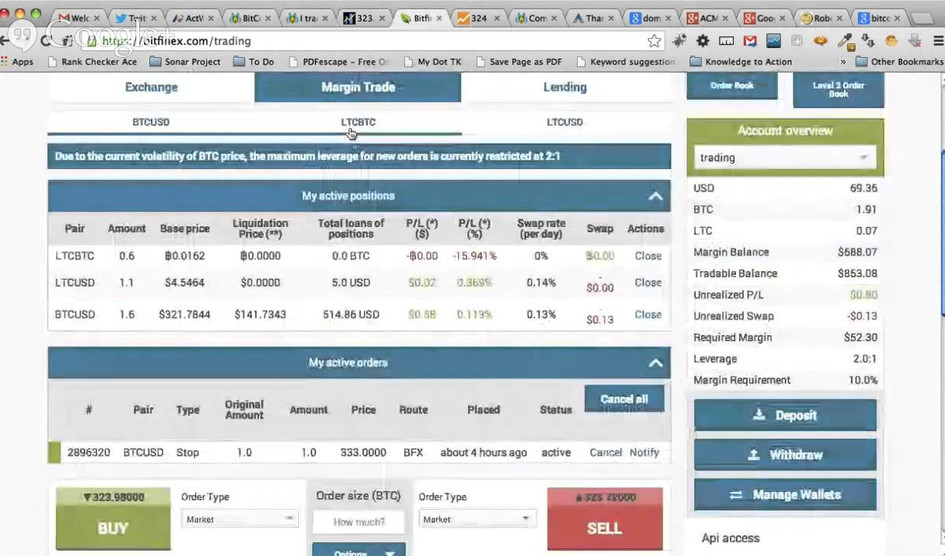The width and height of the screenshot is (945, 556).
Task: Cancel order 2896320
Action: click(x=605, y=452)
